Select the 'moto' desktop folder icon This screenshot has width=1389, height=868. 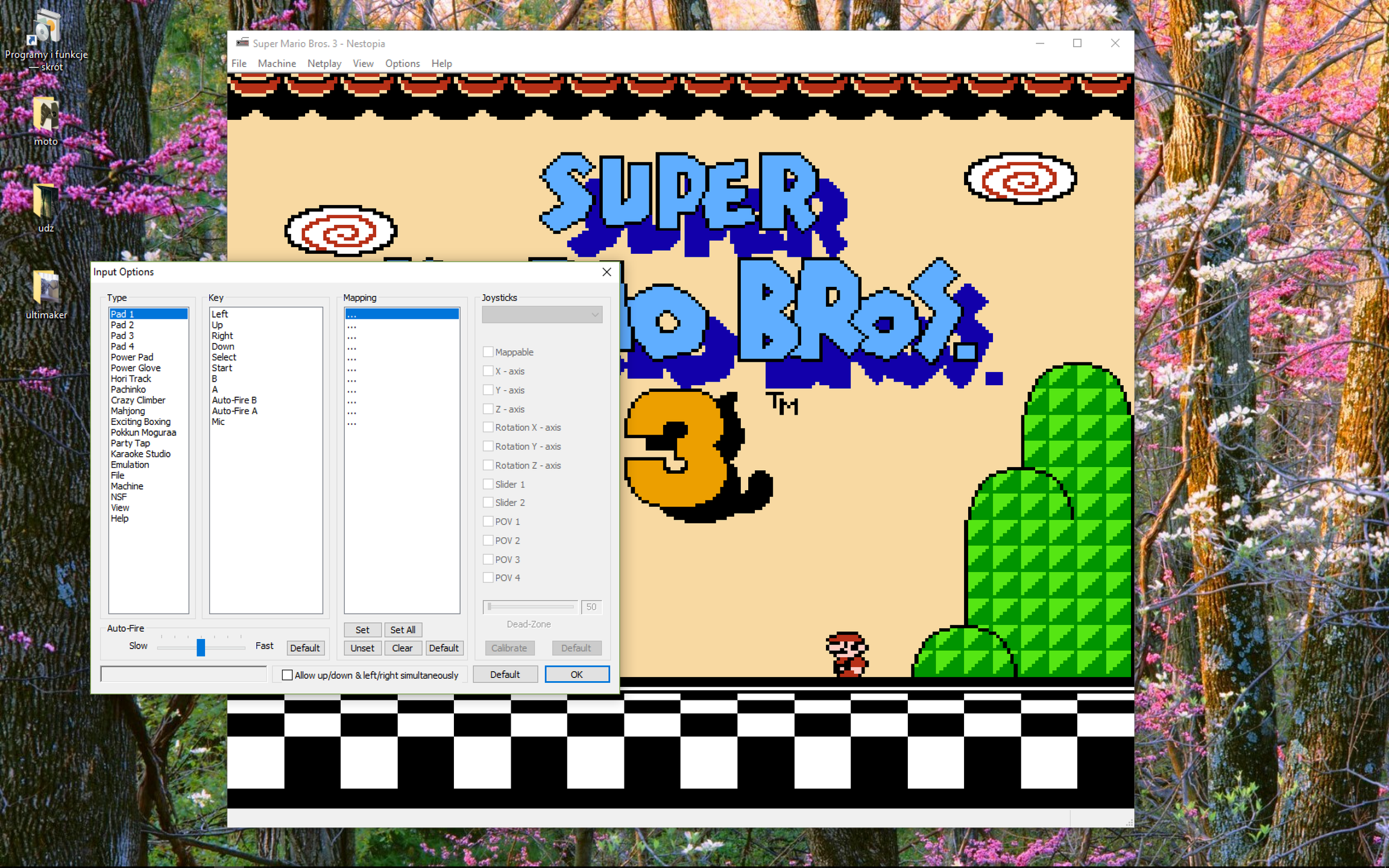[46, 121]
